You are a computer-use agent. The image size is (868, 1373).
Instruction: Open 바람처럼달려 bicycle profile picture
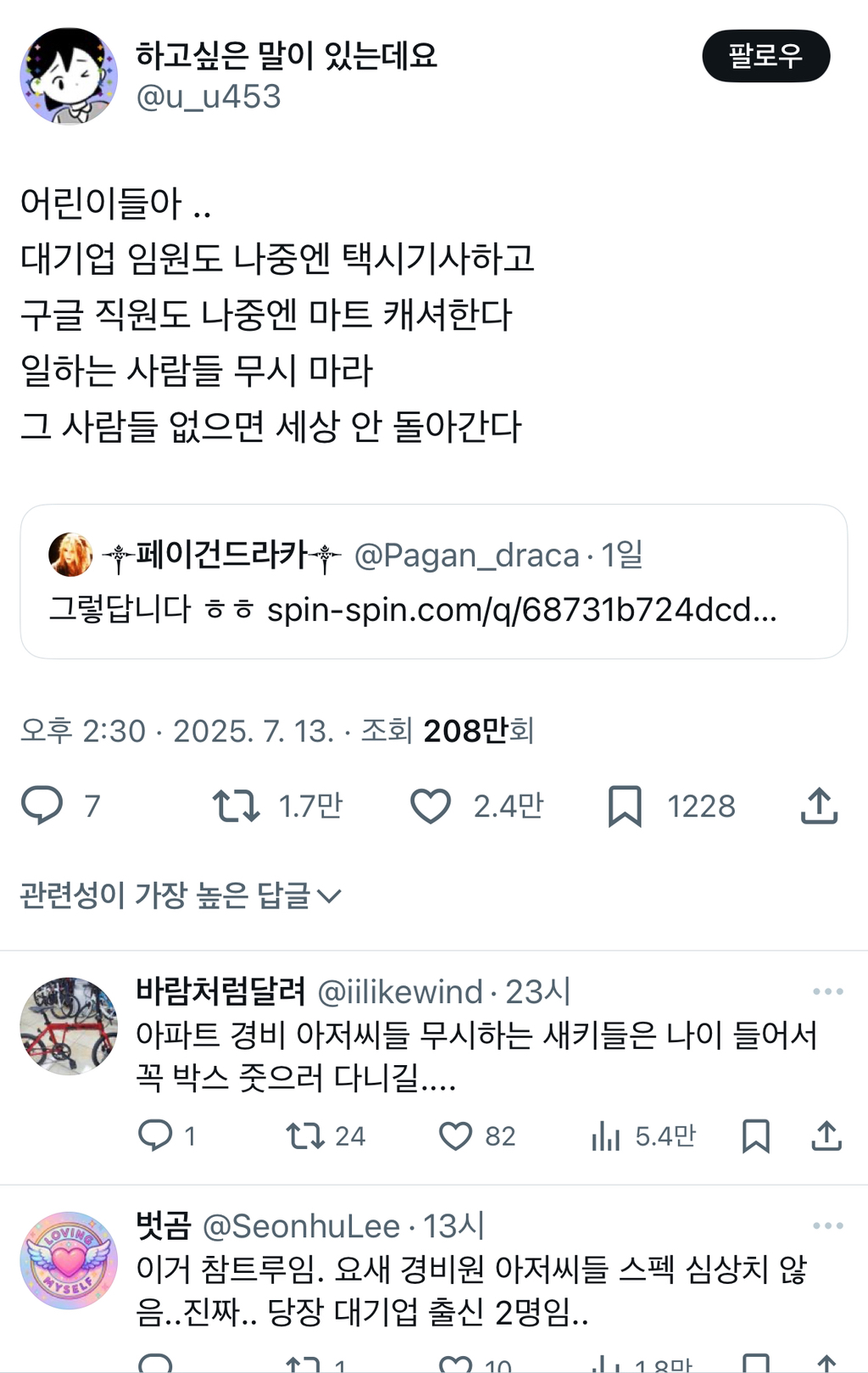click(x=69, y=1026)
